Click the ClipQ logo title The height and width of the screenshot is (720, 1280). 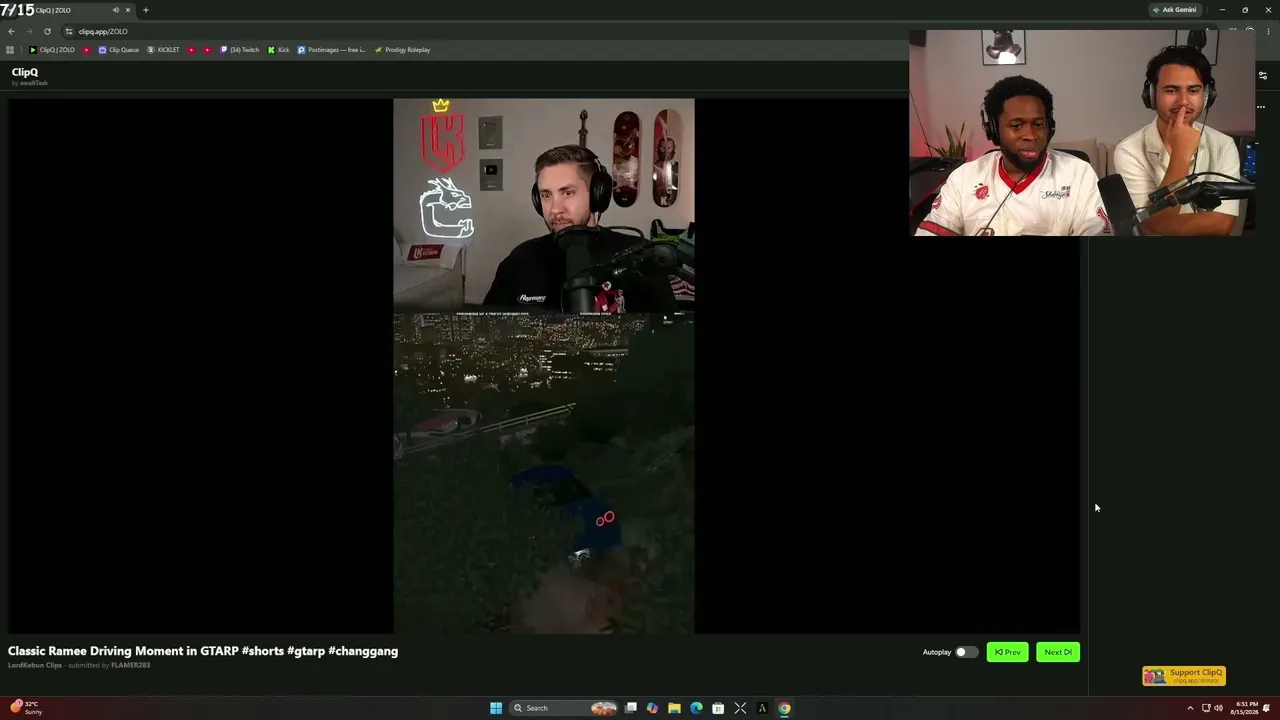pyautogui.click(x=25, y=72)
